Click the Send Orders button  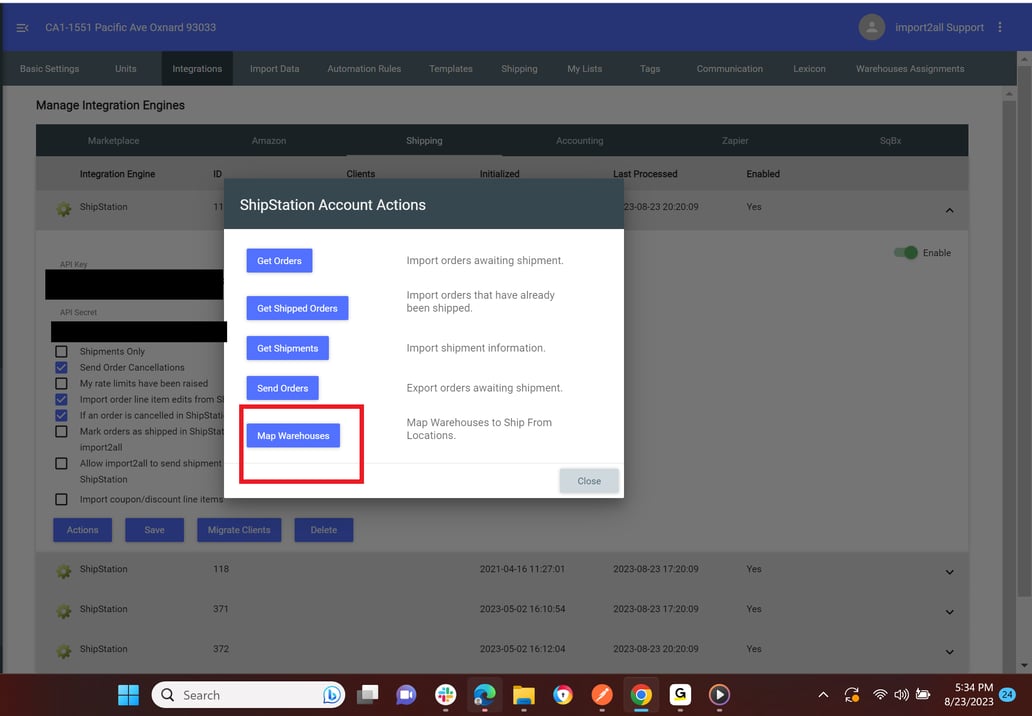point(282,388)
